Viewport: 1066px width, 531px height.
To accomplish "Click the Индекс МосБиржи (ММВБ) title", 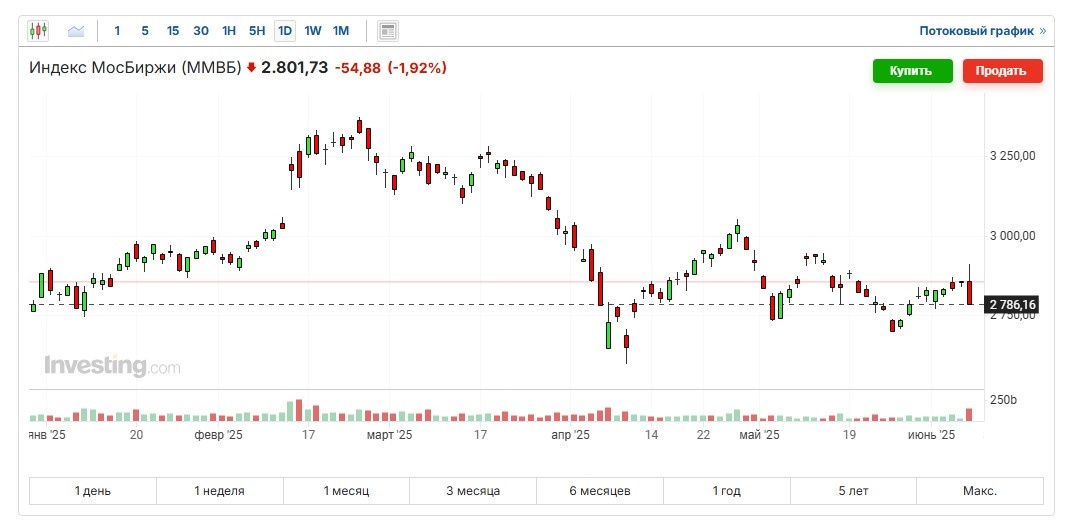I will click(x=135, y=68).
